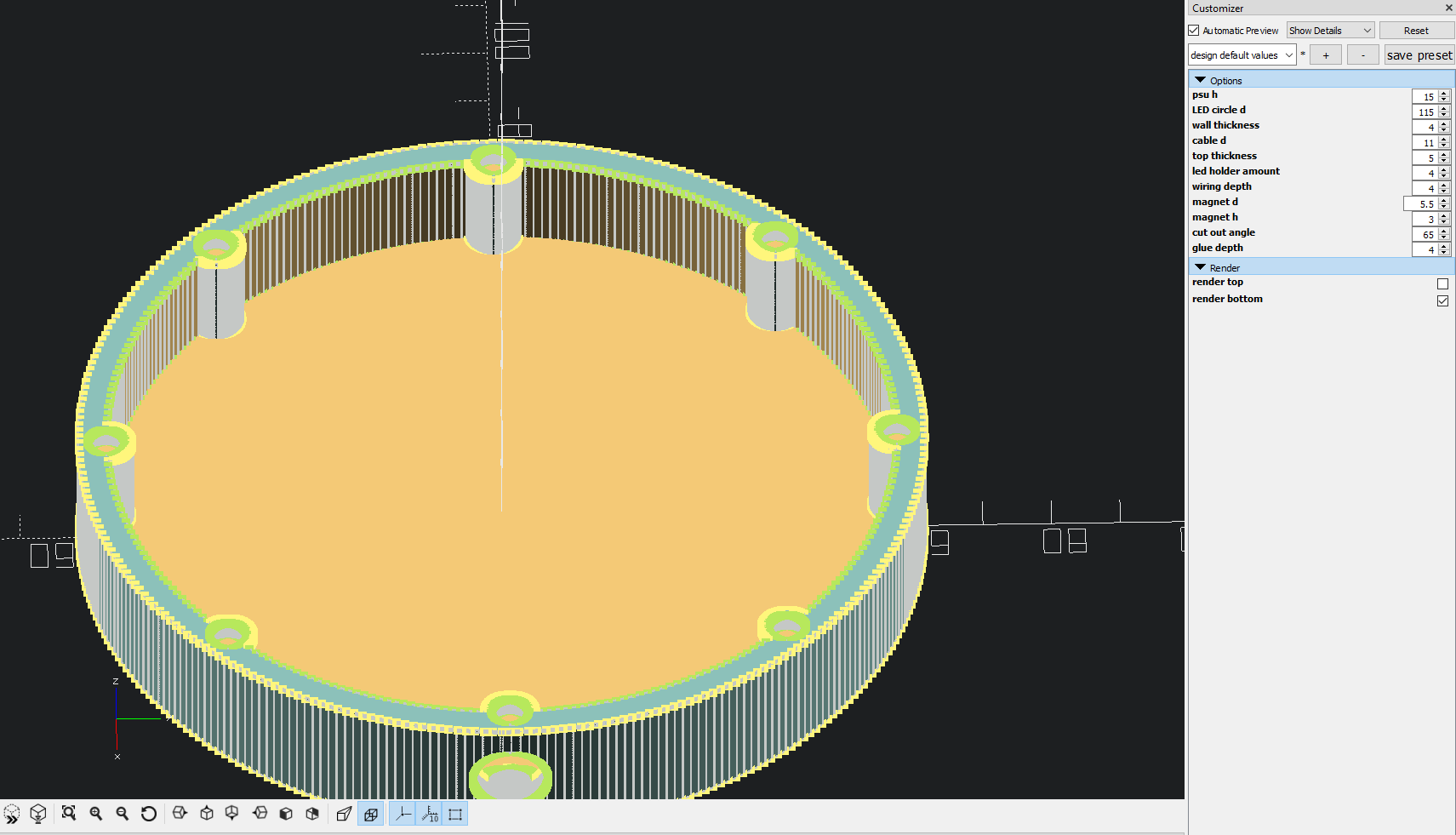
Task: Close the Customizer panel
Action: (1448, 8)
